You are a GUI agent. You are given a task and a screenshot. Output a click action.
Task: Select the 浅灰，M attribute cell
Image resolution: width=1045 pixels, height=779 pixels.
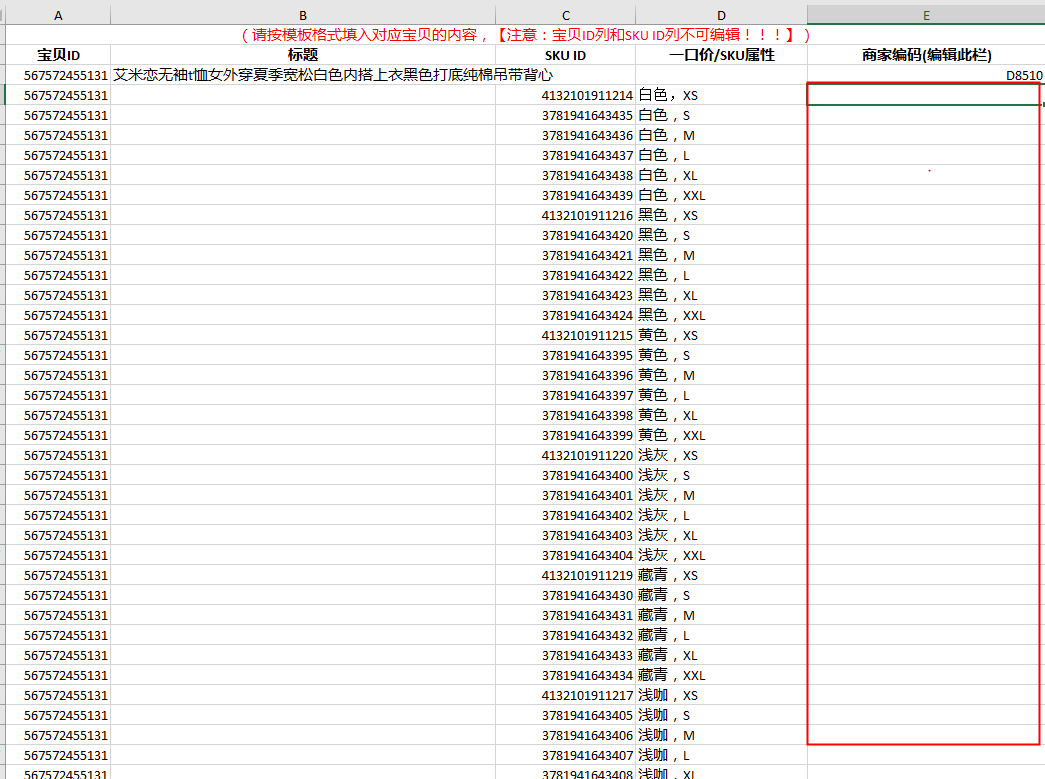click(721, 495)
